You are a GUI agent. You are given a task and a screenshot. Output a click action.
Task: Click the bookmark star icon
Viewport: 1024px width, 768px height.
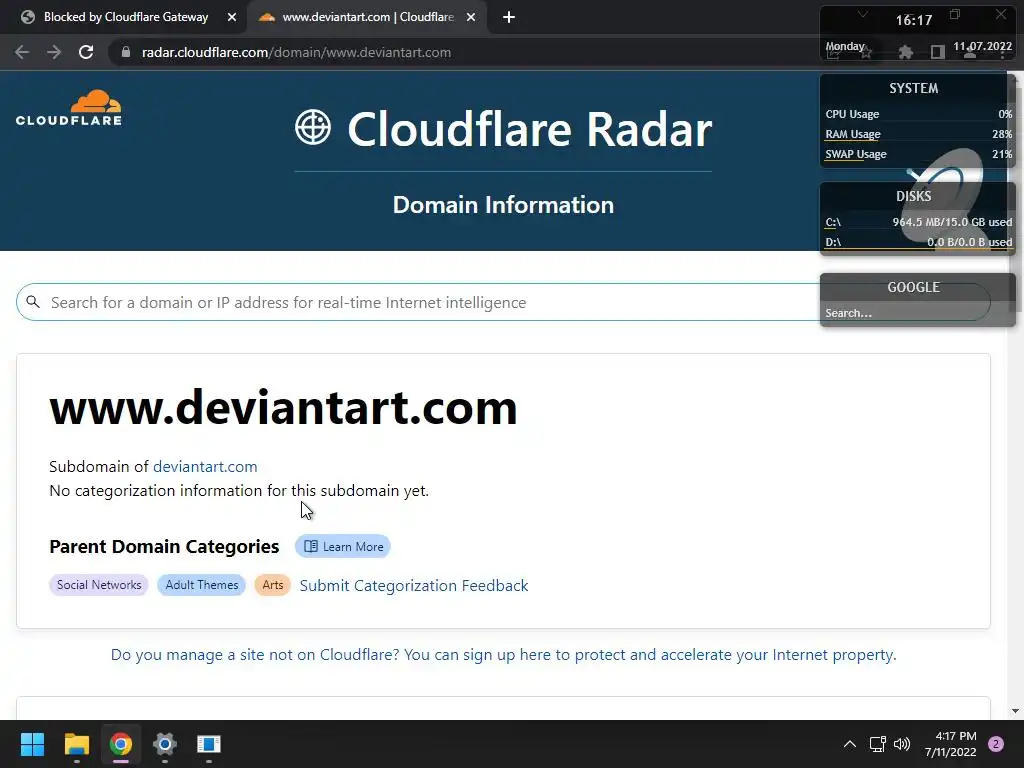[x=867, y=52]
